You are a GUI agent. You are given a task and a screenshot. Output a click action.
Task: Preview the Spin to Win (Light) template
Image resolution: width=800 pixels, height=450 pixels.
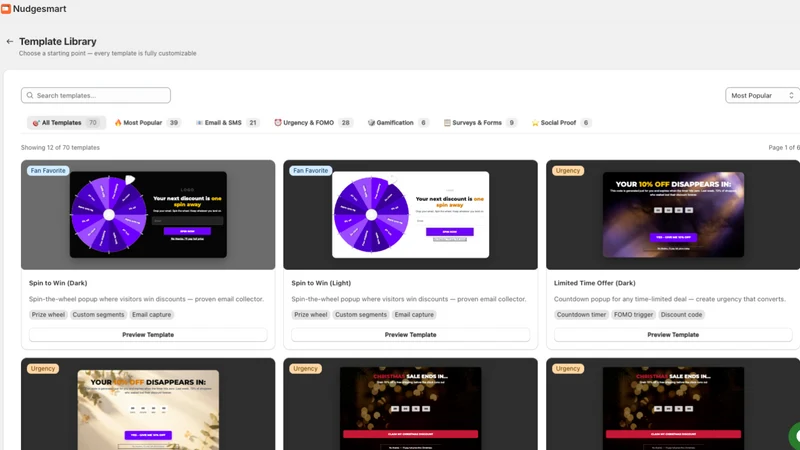tap(410, 335)
